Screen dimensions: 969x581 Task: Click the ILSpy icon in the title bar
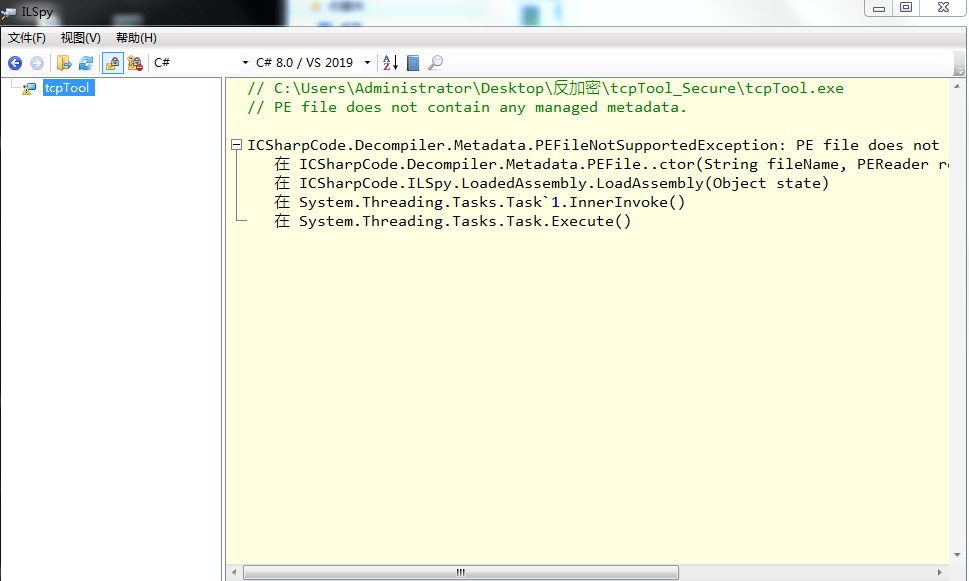(x=8, y=11)
